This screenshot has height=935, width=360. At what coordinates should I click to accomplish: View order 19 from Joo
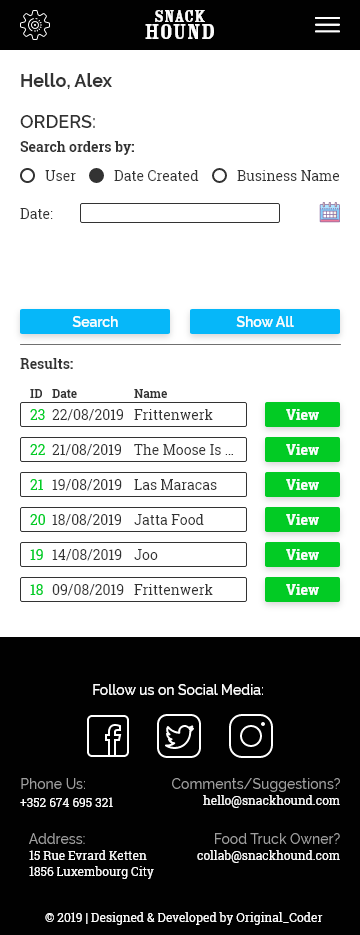tap(302, 555)
